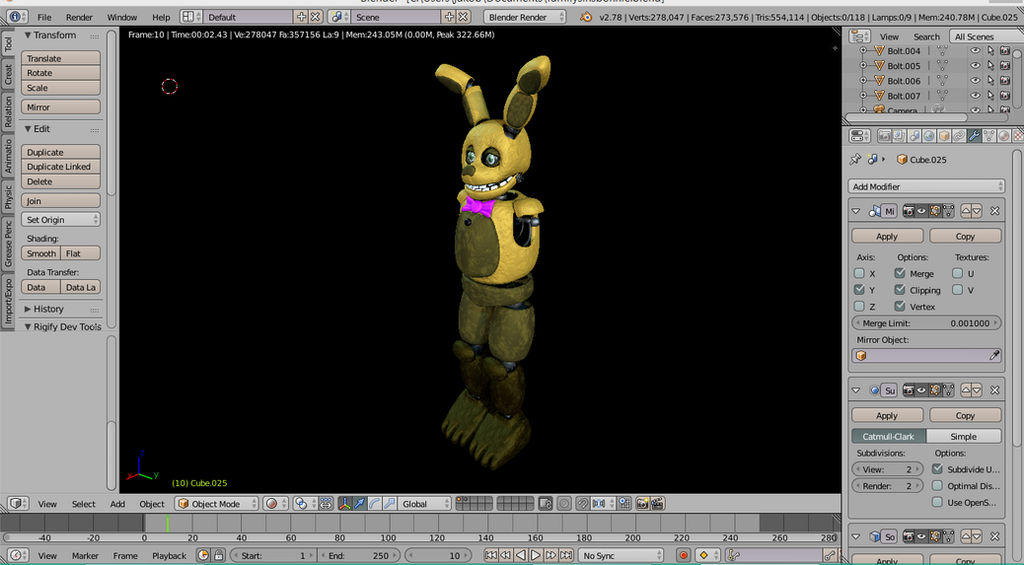
Task: Click the Merge Limit value field
Action: (x=926, y=323)
